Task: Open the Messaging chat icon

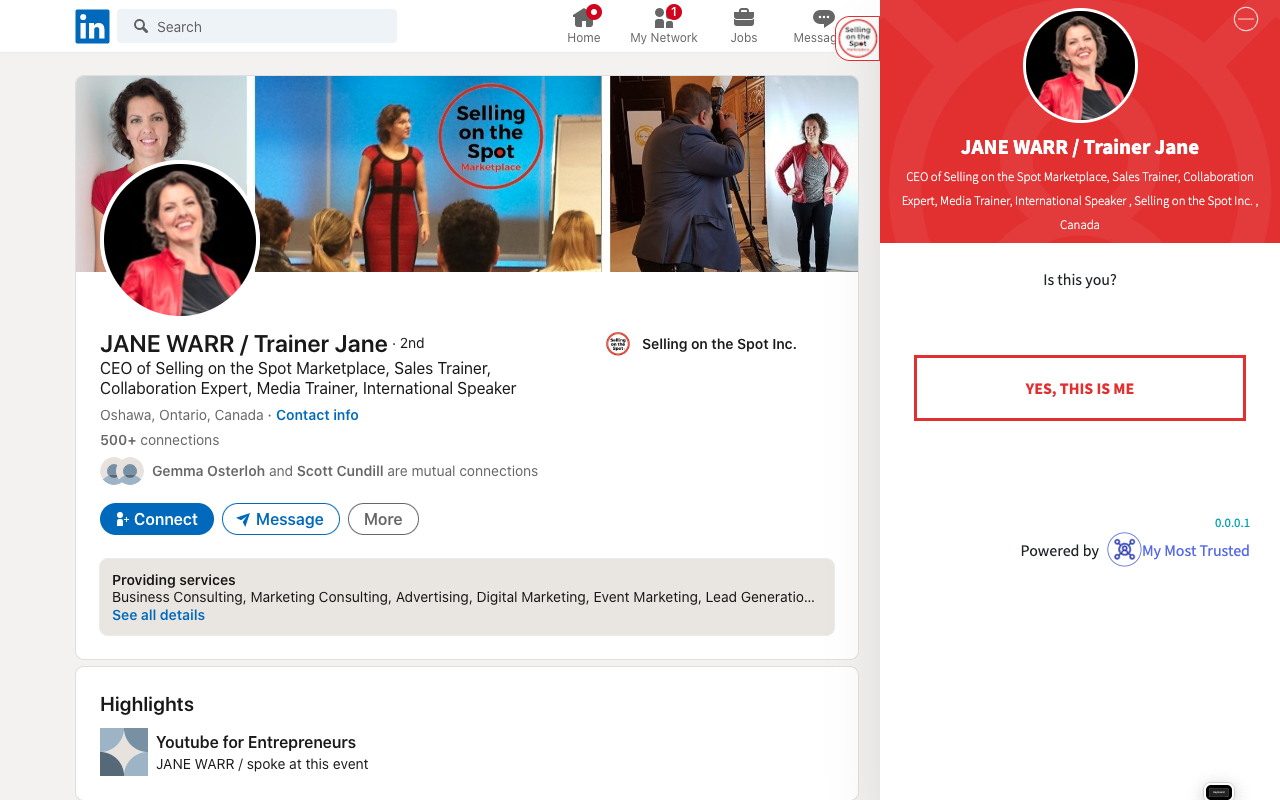Action: tap(824, 18)
